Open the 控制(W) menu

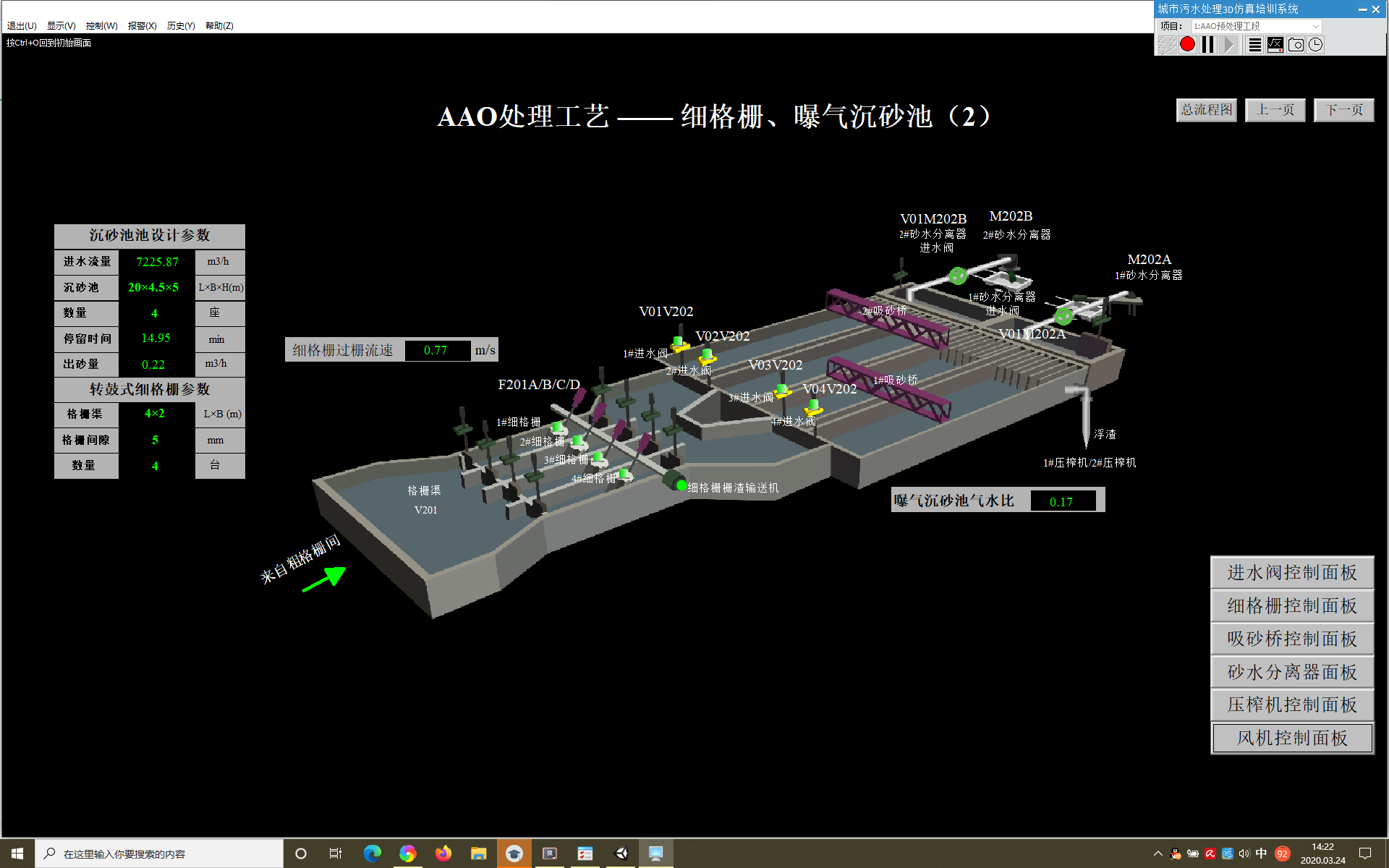coord(101,25)
